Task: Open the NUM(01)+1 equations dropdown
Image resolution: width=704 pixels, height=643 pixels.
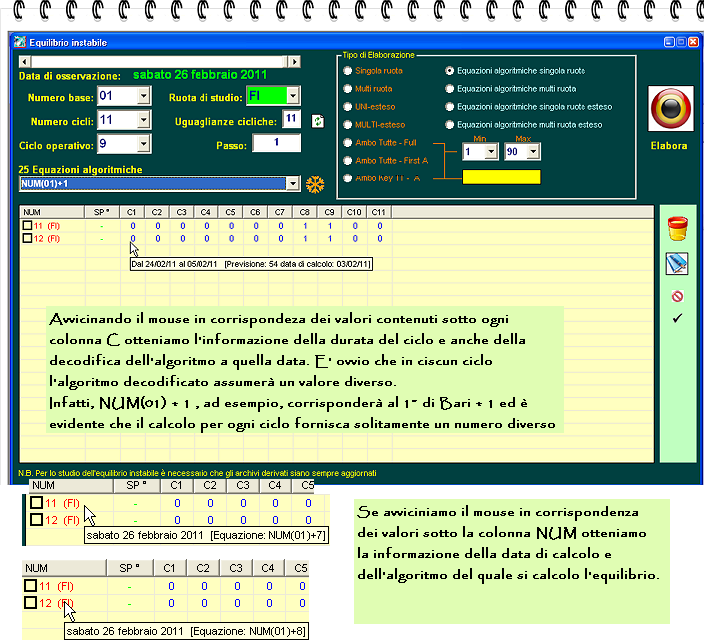Action: point(293,183)
